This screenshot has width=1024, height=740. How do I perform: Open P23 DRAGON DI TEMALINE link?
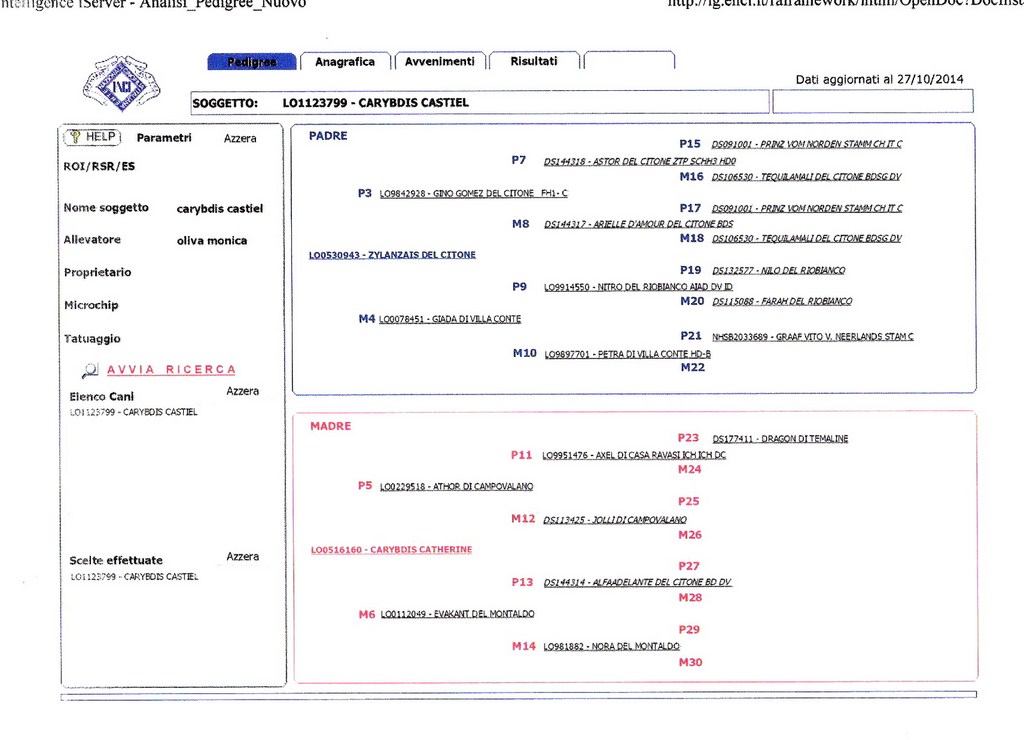click(780, 439)
